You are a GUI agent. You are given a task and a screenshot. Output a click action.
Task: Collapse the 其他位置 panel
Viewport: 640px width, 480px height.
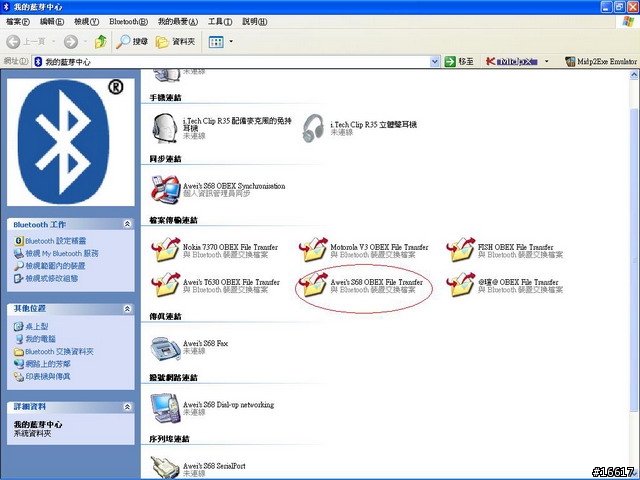coord(127,309)
